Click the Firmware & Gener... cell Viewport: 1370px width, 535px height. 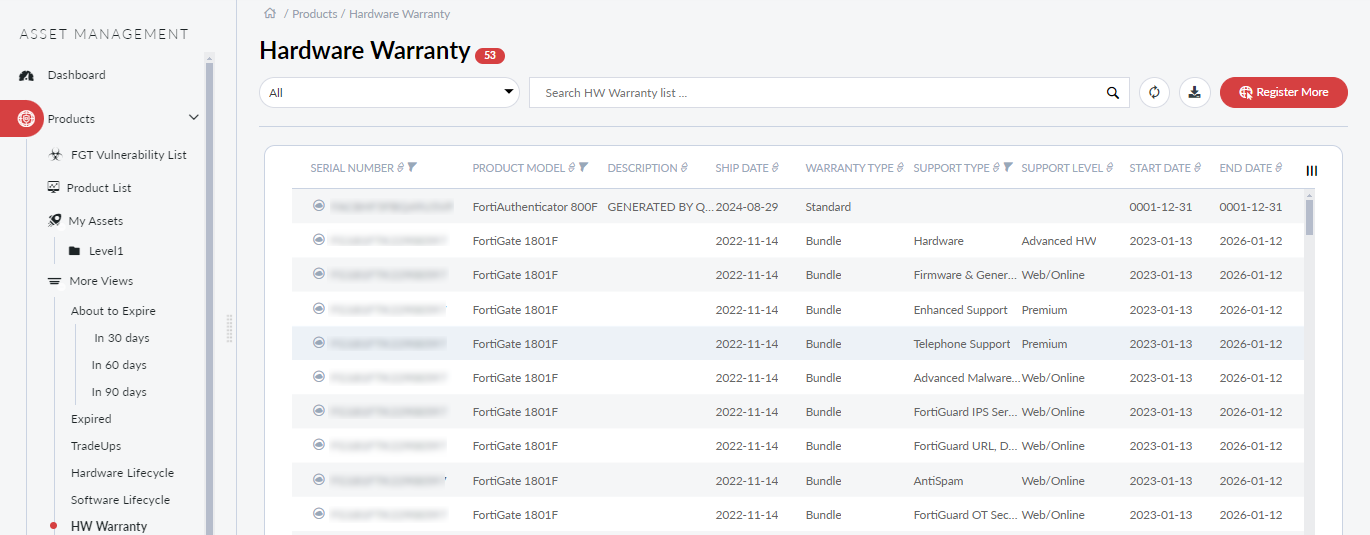[966, 275]
